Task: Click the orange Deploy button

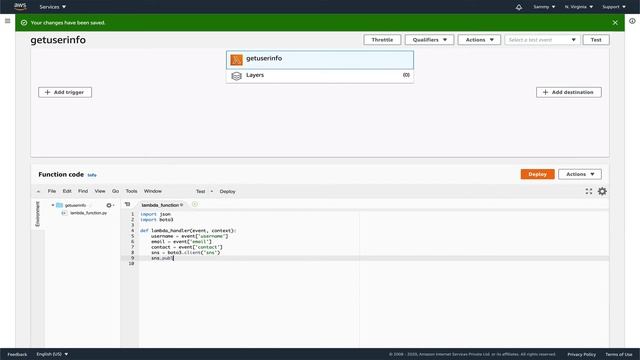Action: coord(538,174)
